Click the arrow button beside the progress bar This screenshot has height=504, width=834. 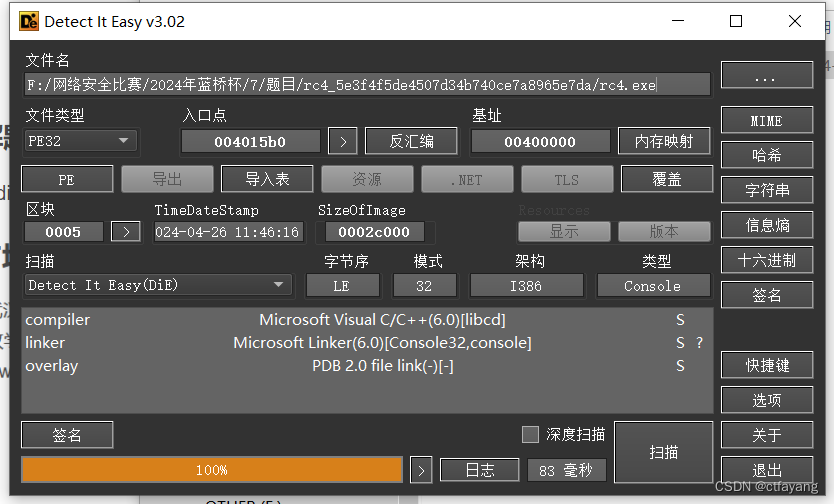[x=422, y=470]
